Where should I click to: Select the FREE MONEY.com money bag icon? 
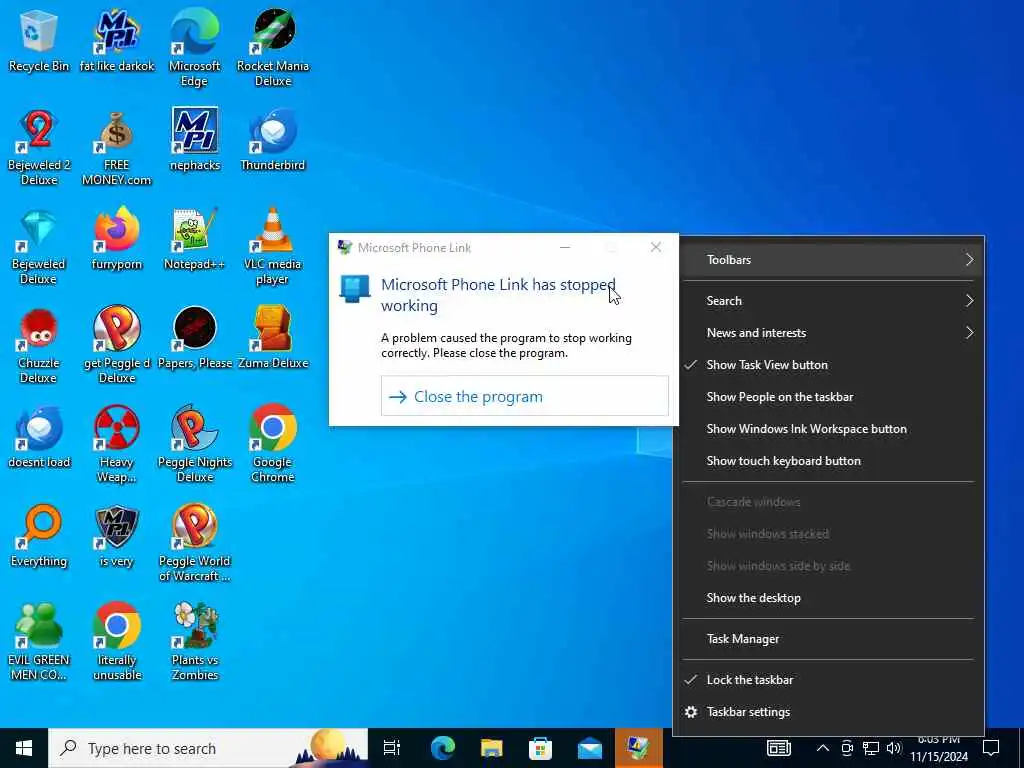(x=117, y=146)
